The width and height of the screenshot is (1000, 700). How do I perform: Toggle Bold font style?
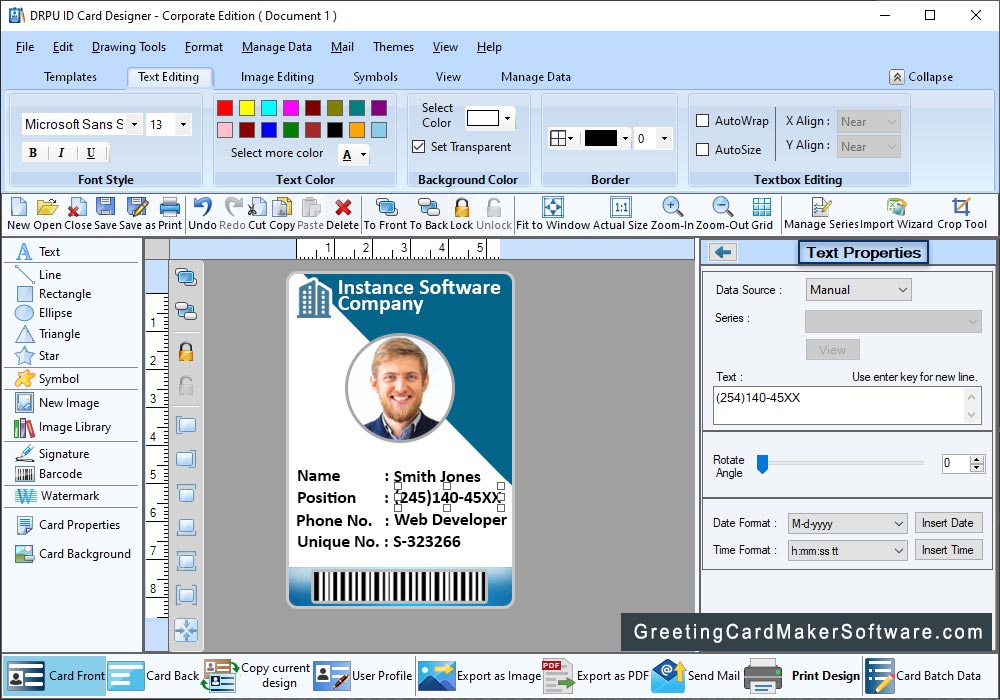pyautogui.click(x=33, y=152)
